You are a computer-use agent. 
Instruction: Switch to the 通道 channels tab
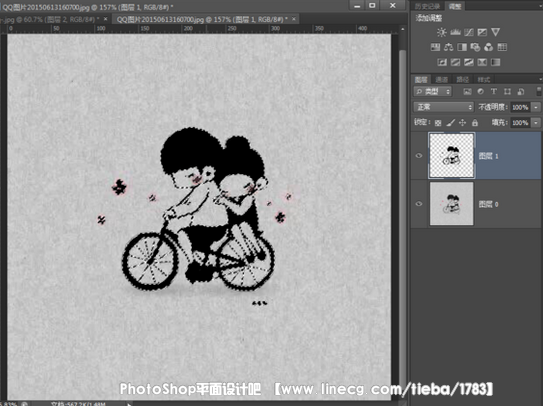tap(442, 80)
